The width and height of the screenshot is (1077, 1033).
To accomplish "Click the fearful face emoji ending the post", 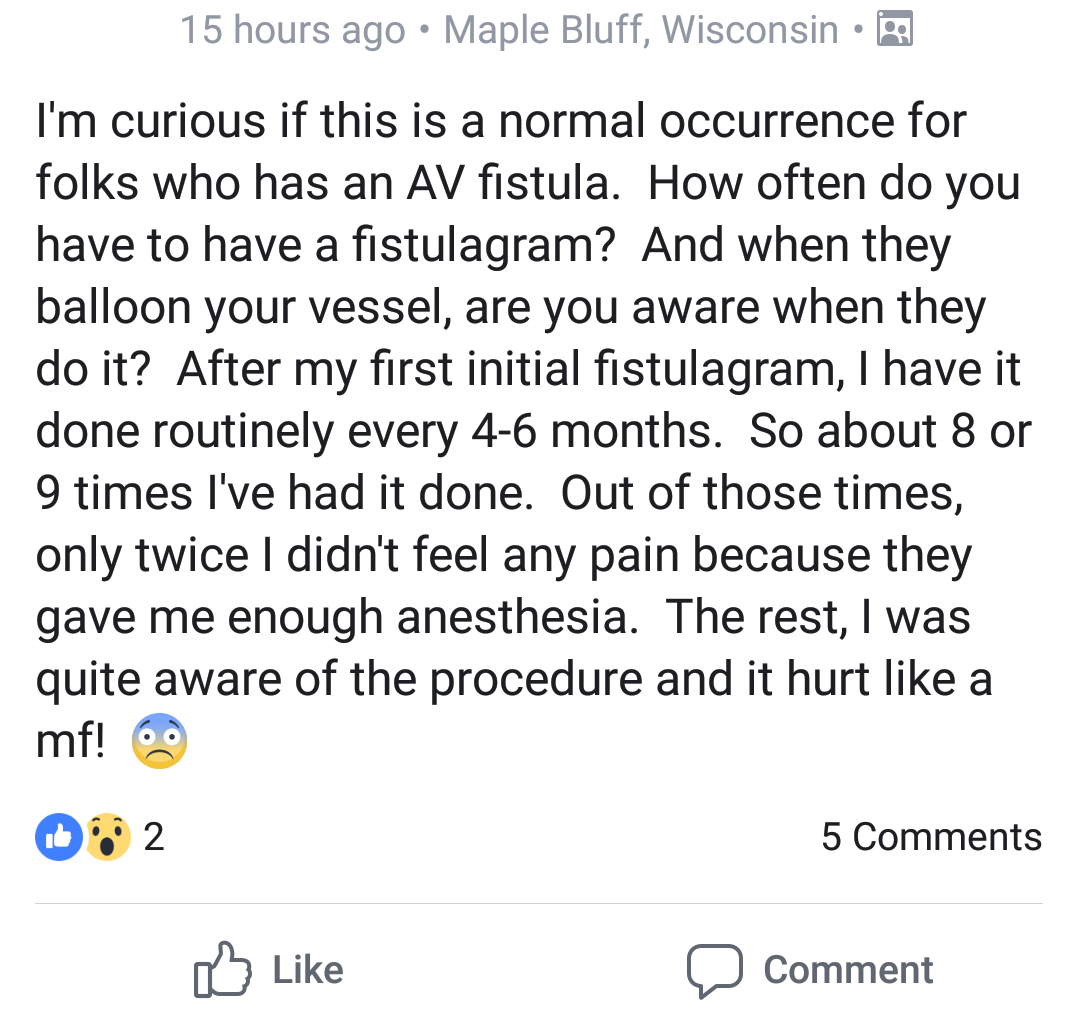I will pos(159,742).
